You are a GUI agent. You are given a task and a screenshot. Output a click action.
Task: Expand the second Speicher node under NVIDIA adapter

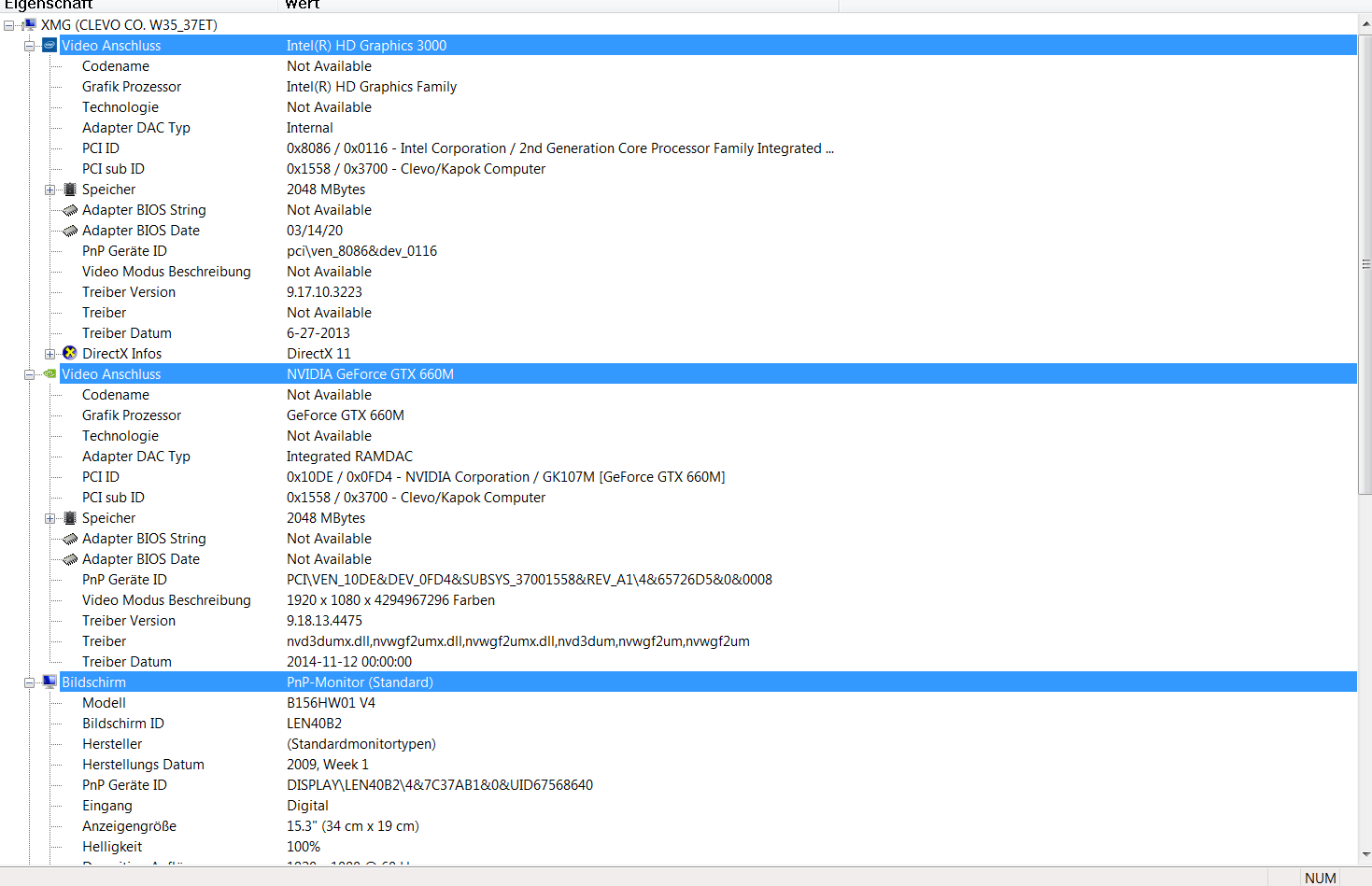50,518
